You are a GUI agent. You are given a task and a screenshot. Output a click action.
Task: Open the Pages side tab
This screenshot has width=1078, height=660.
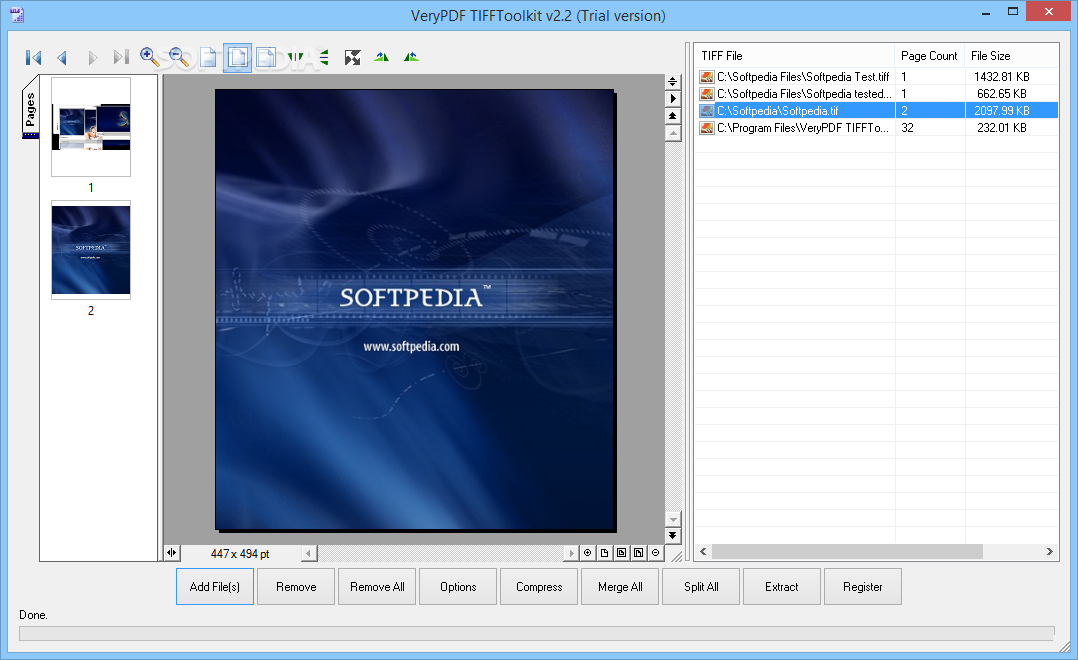tap(30, 107)
